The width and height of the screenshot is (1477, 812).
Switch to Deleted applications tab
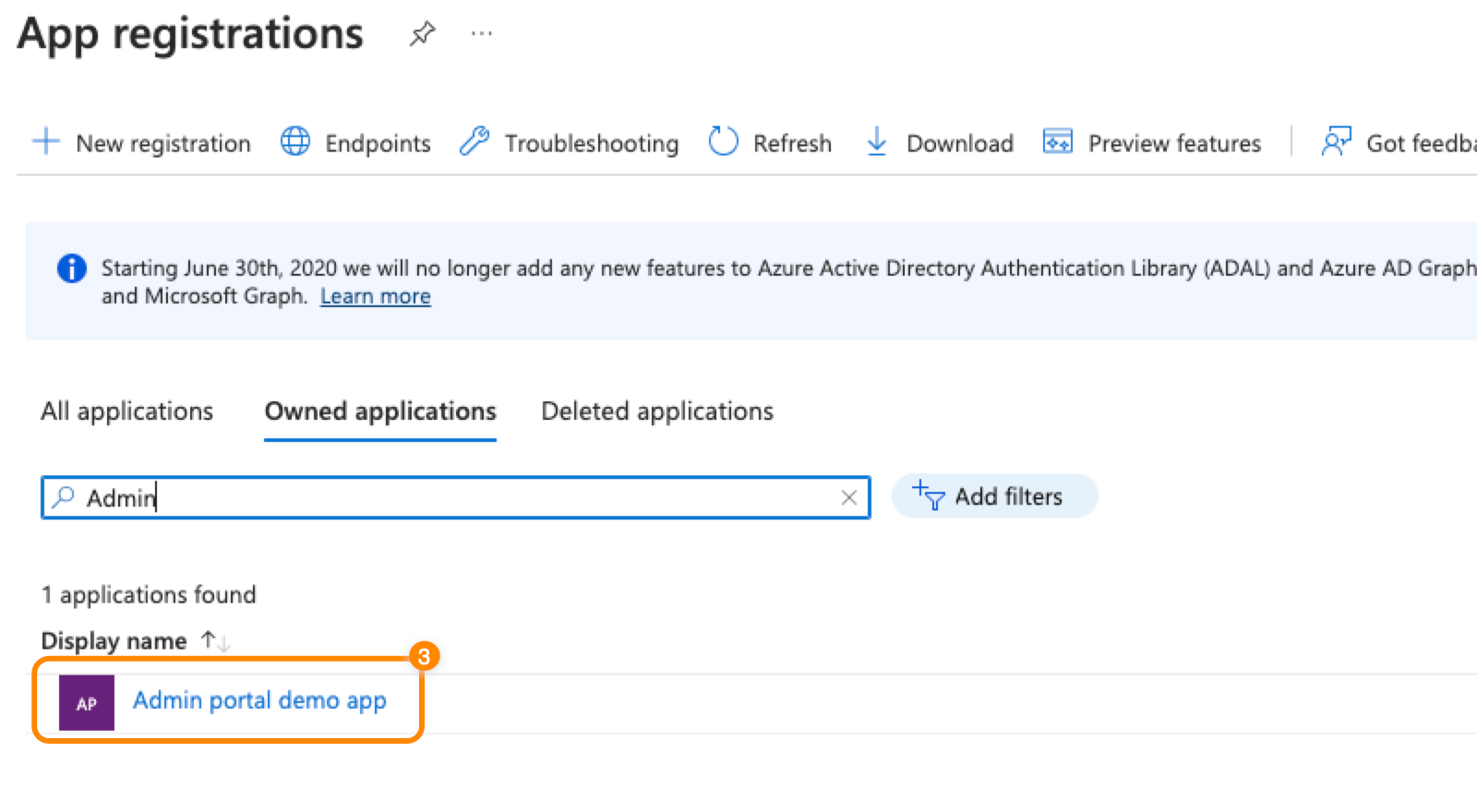coord(657,412)
